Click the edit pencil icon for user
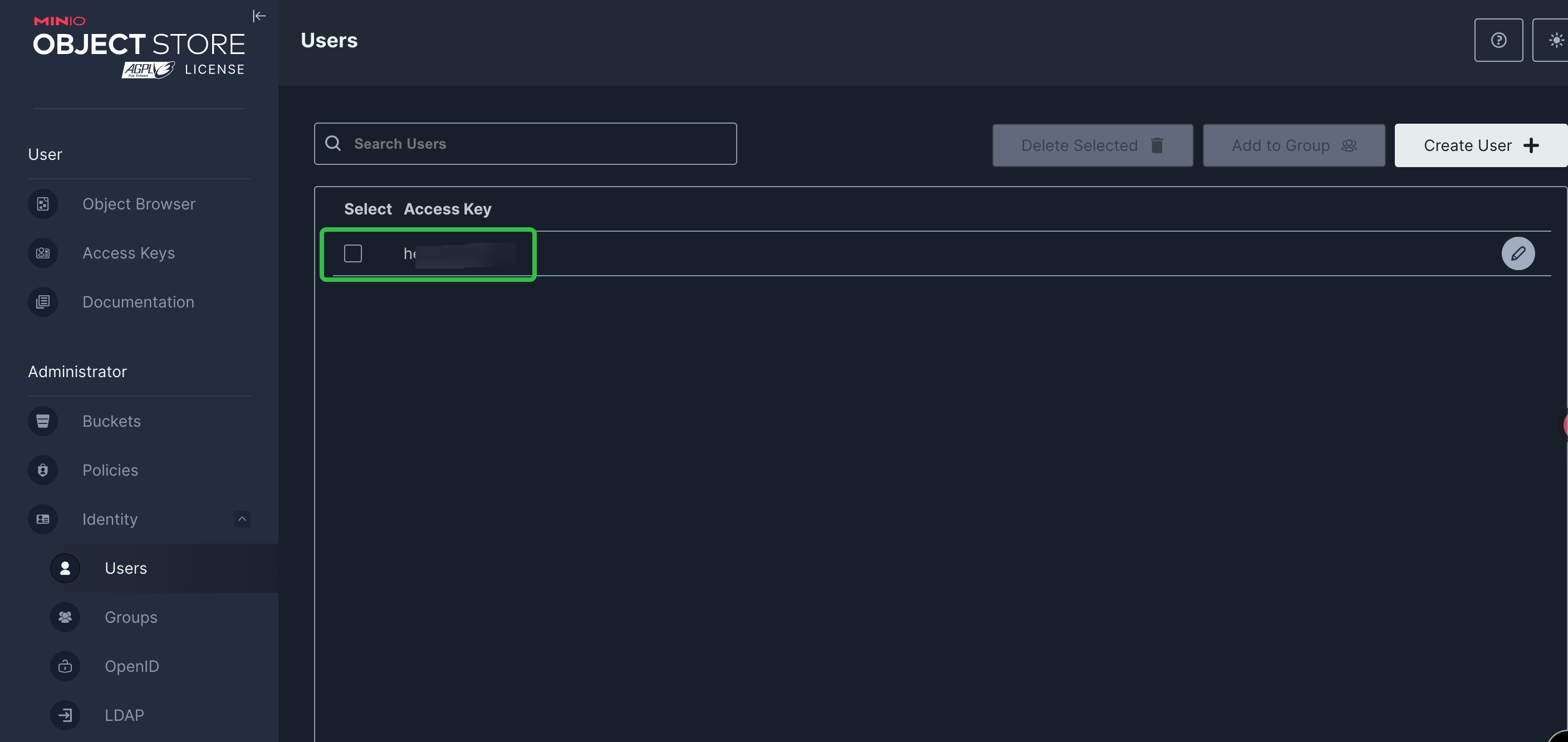The image size is (1568, 742). coord(1517,253)
